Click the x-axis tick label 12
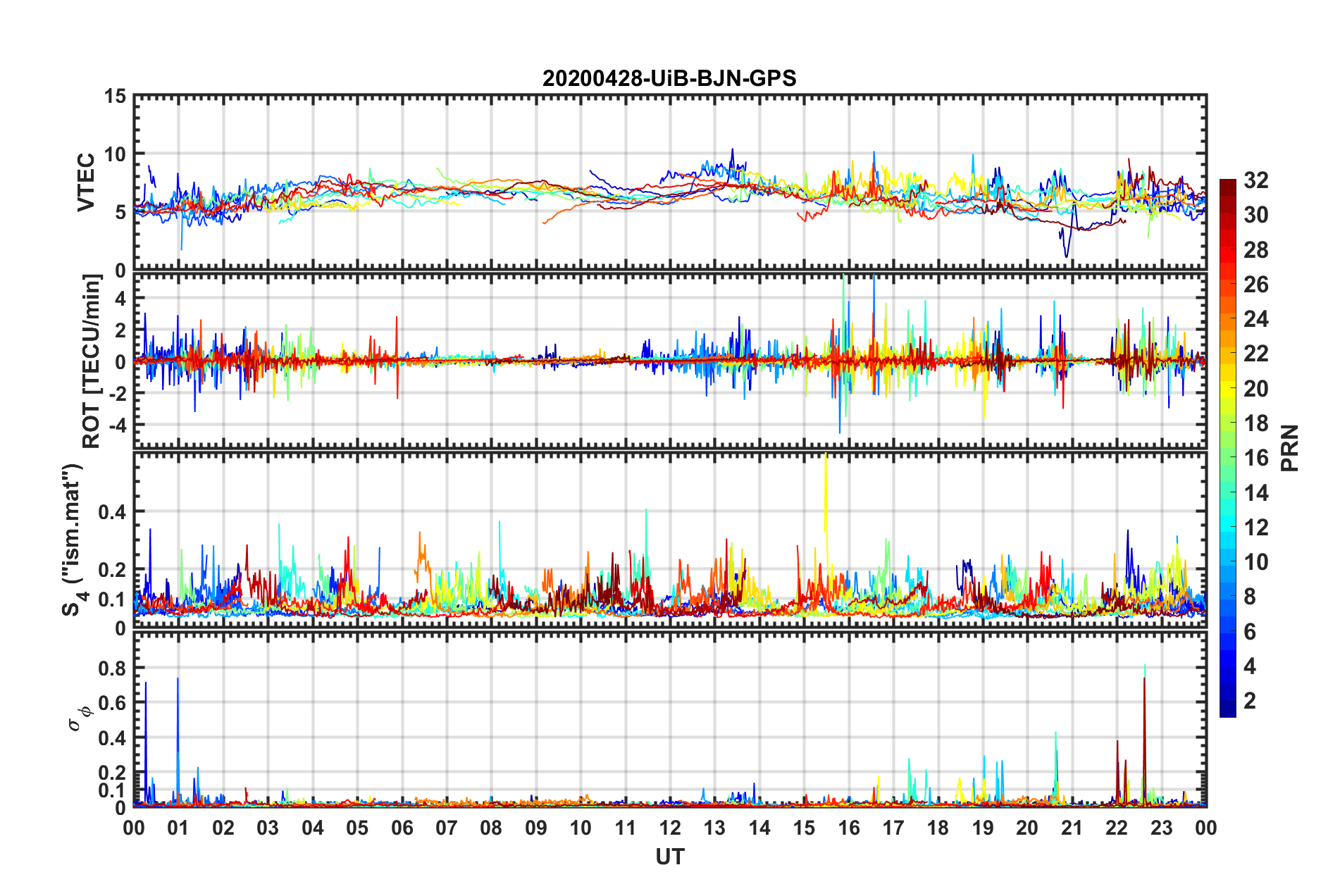The image size is (1340, 896). (x=669, y=828)
